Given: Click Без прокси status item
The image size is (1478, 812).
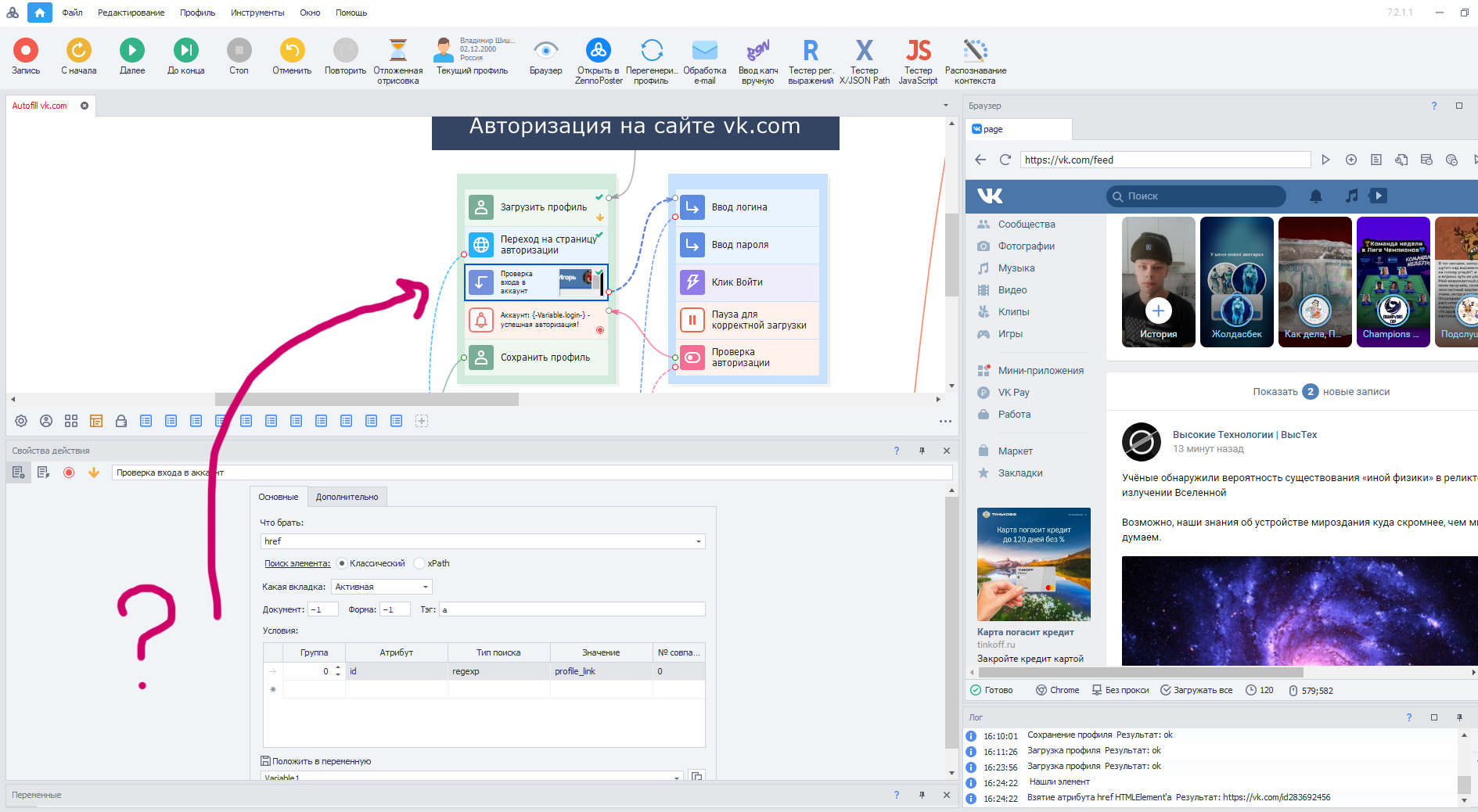Looking at the screenshot, I should tap(1120, 690).
